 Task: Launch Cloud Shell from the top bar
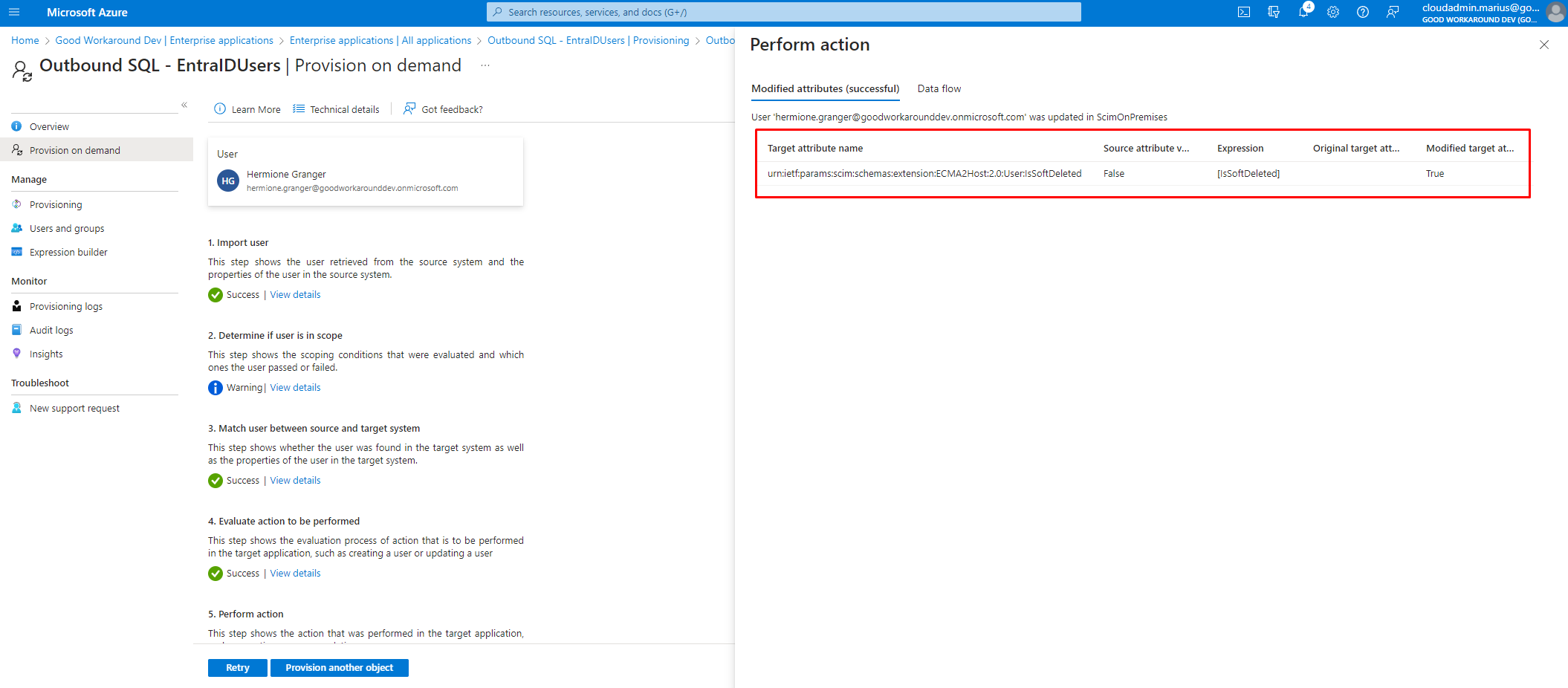[1243, 12]
